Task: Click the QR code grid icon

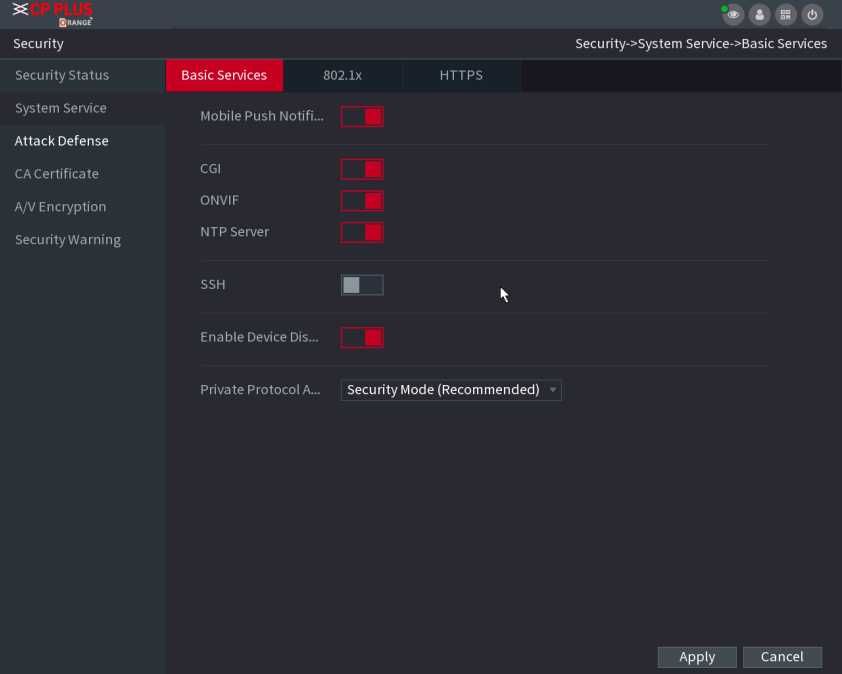Action: pos(786,14)
